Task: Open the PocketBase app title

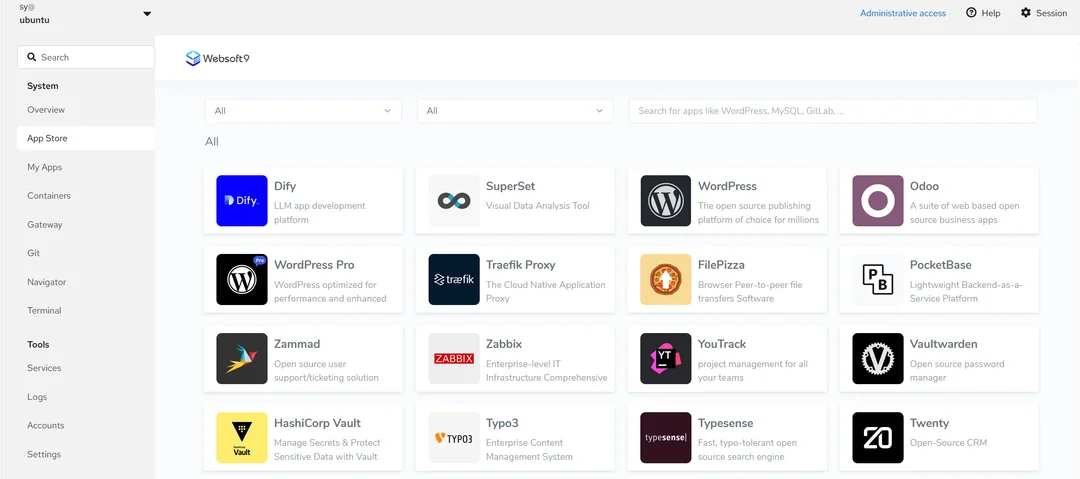Action: pos(941,265)
